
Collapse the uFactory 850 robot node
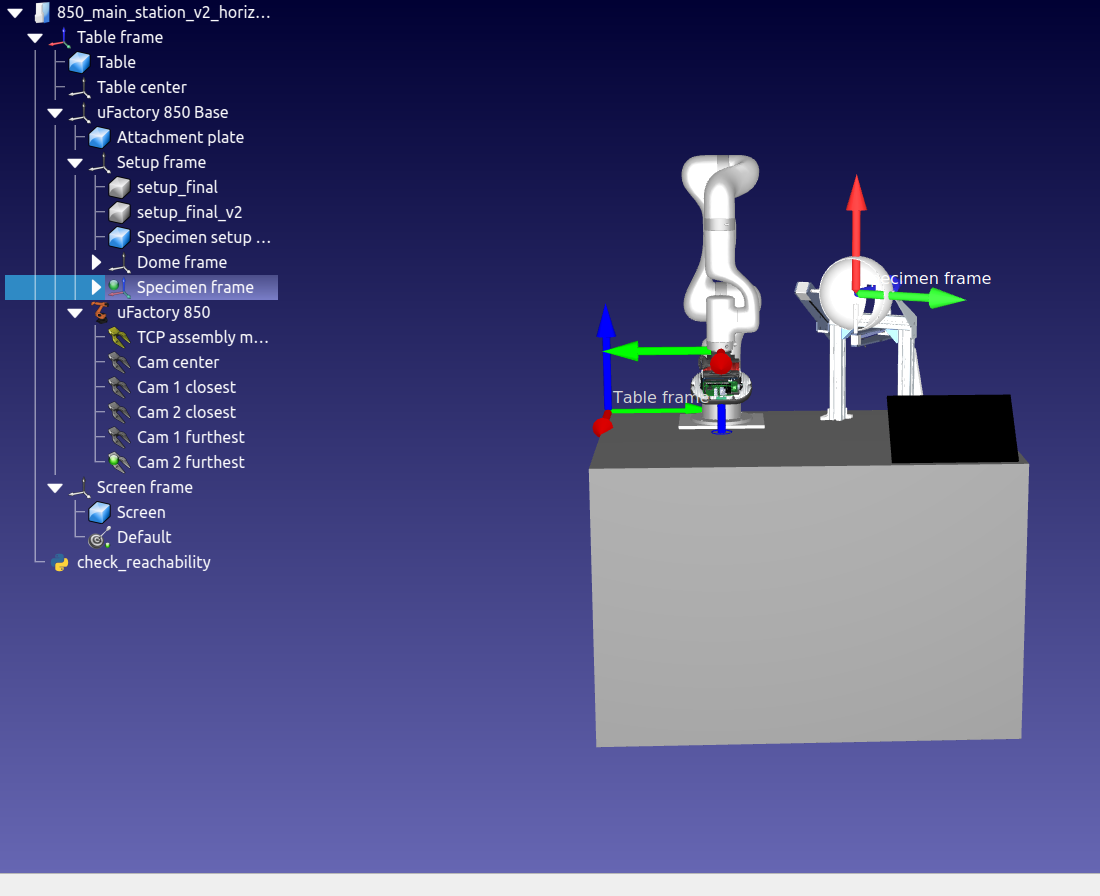75,313
